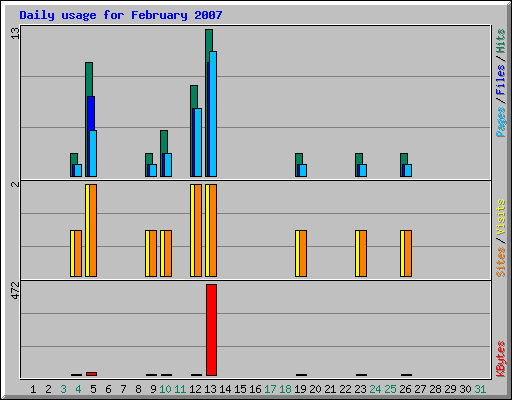Screen dimensions: 512x400
Task: Click day "20" on the x-axis
Action: pos(315,389)
